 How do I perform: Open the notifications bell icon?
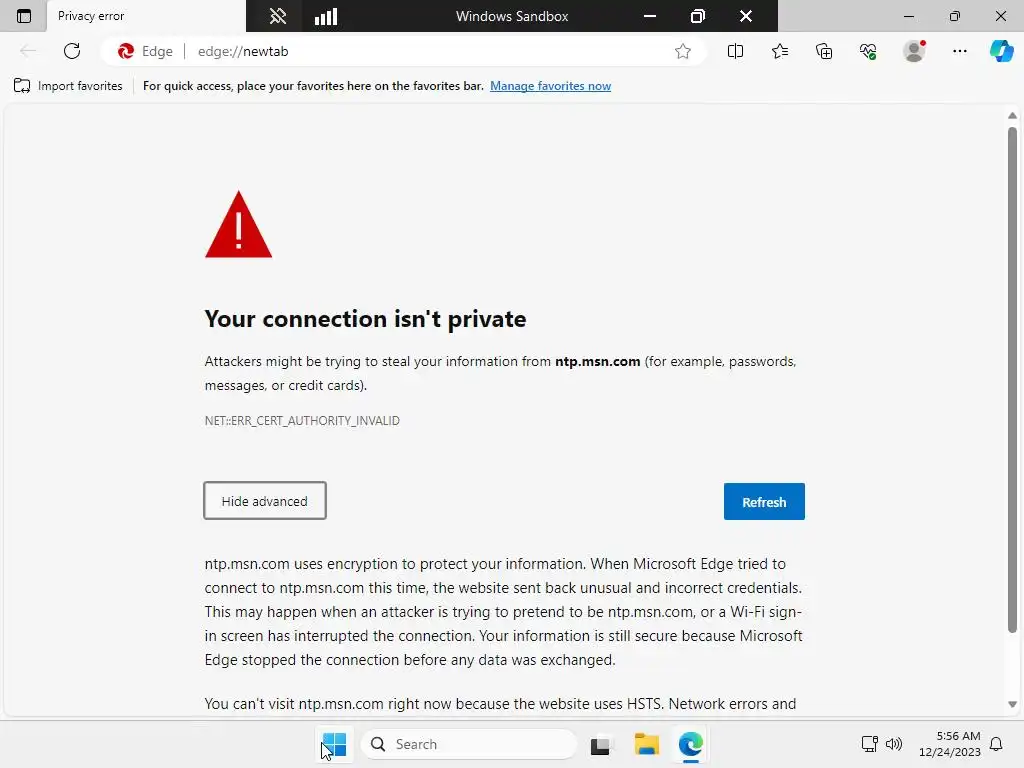coord(996,744)
